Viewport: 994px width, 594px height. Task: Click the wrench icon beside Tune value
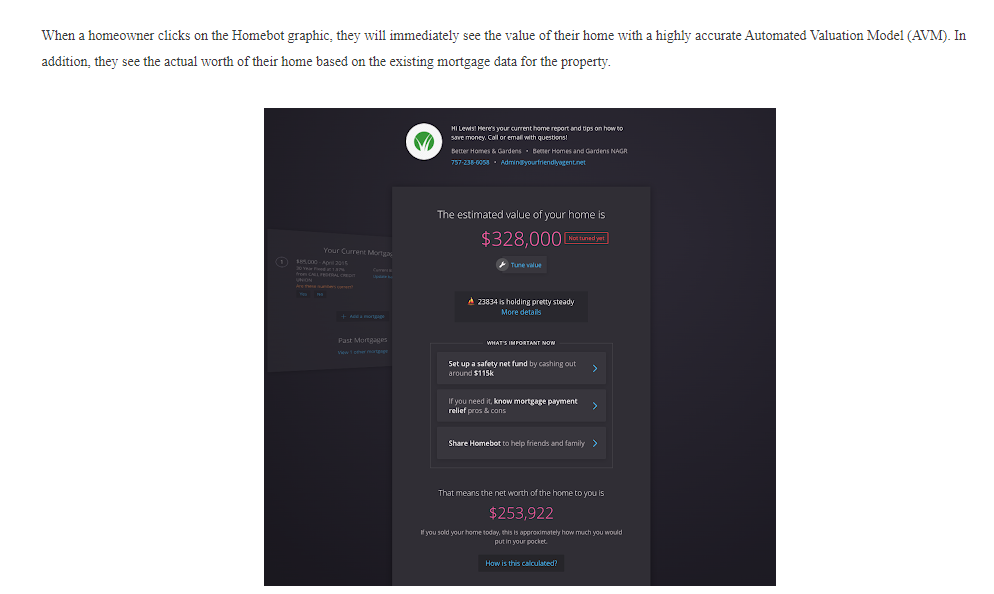[x=503, y=265]
